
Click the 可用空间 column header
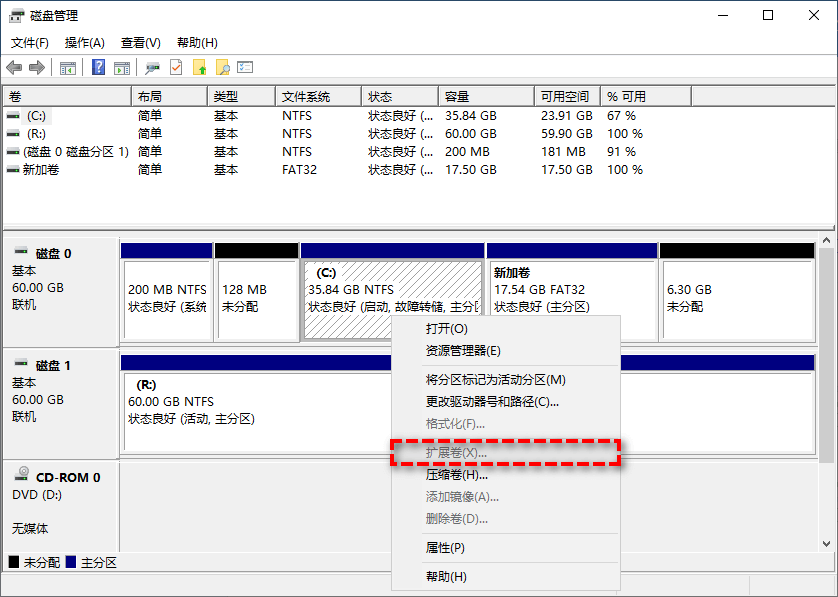click(564, 97)
